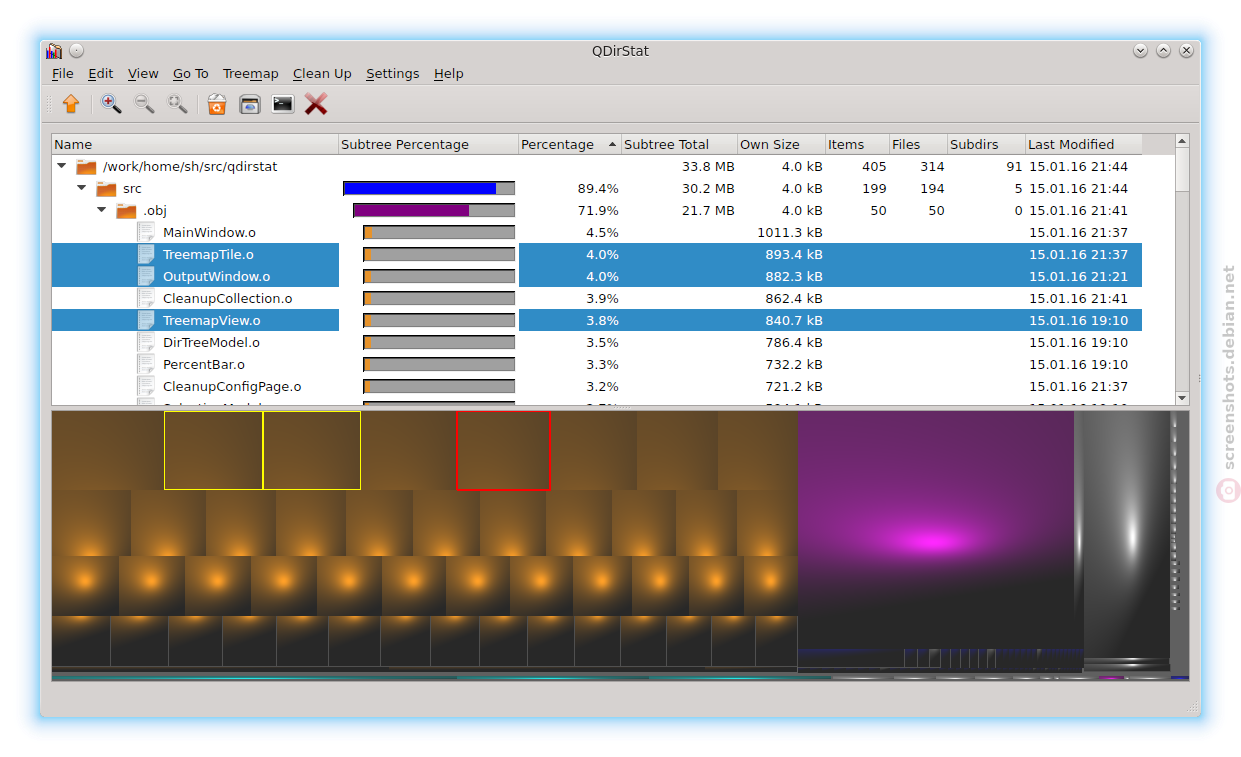
Task: Click the Zoom Out magnifier icon
Action: point(144,104)
